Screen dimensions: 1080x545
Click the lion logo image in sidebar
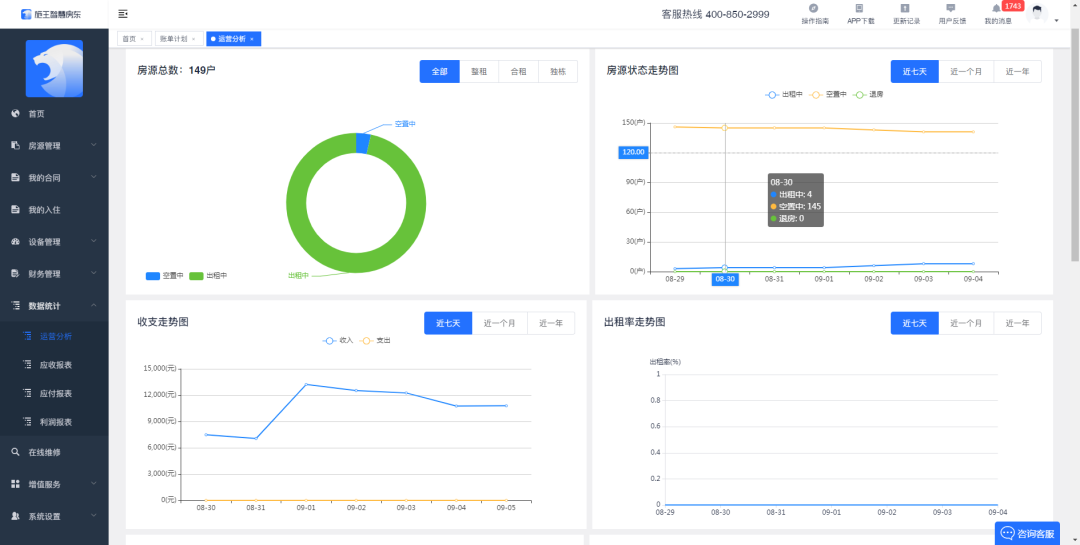[x=54, y=69]
